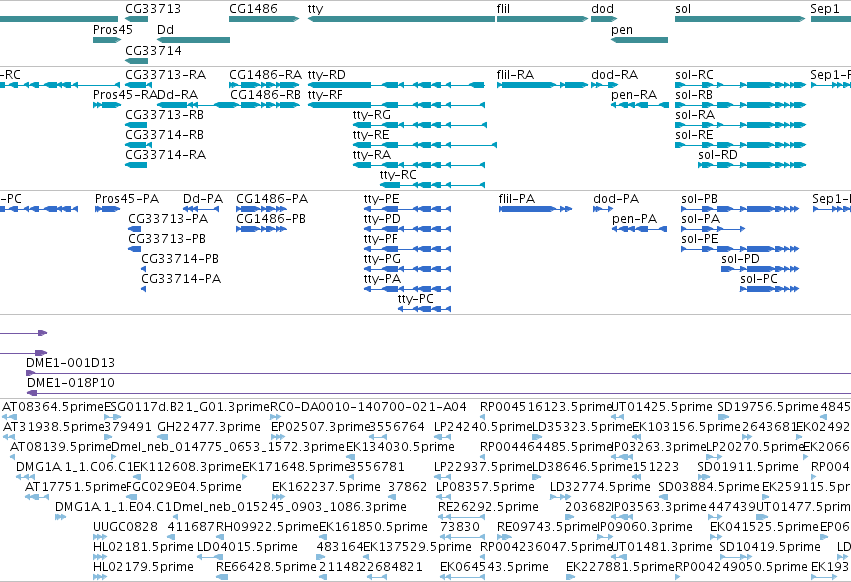Image resolution: width=851 pixels, height=582 pixels.
Task: Open EST label LD32774.5prime
Action: coord(600,487)
